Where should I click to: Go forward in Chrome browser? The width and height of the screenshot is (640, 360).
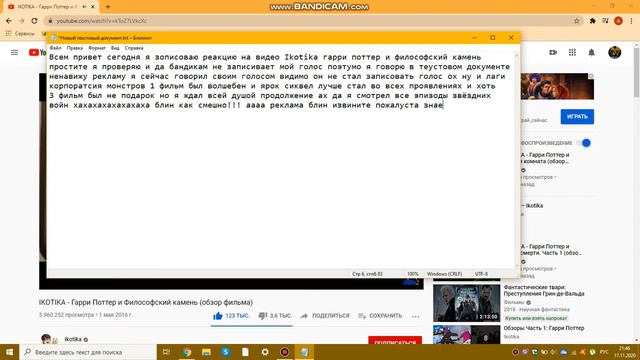pos(22,21)
